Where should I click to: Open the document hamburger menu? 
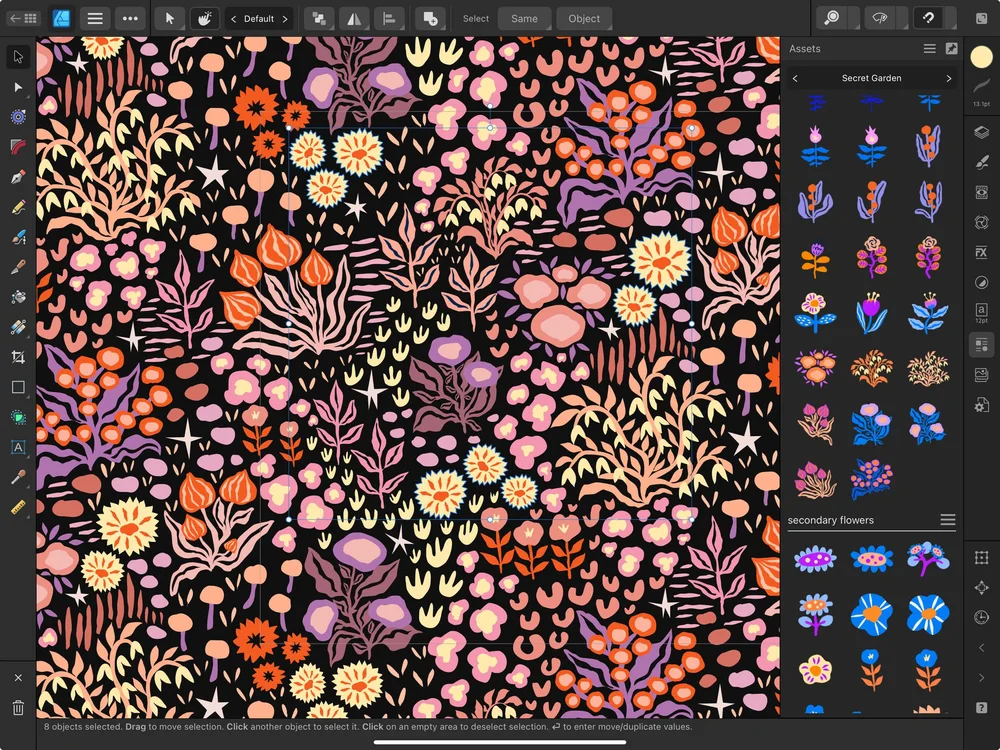tap(95, 18)
